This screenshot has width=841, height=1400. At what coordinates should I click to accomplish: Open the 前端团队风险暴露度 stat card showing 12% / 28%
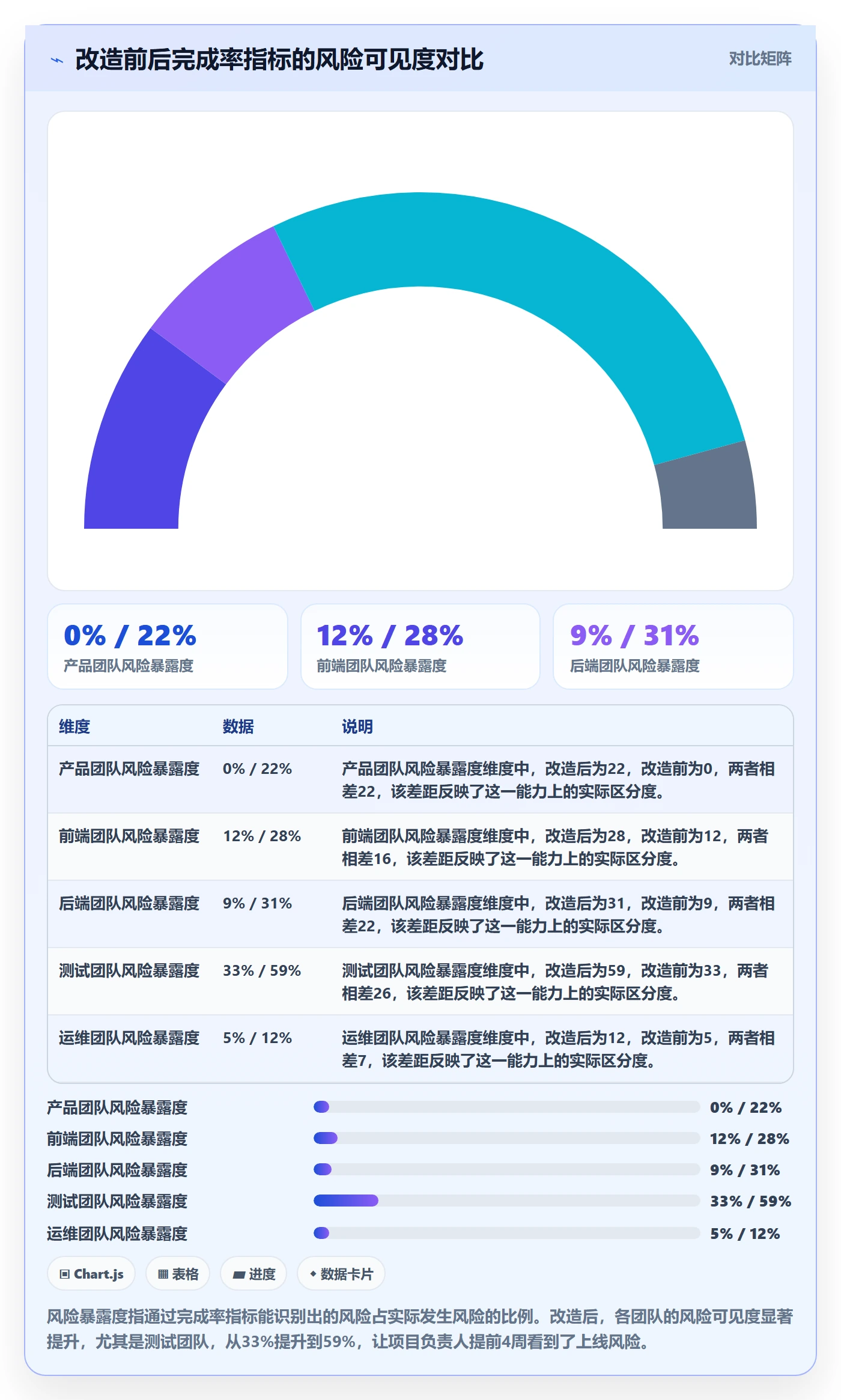(x=421, y=647)
